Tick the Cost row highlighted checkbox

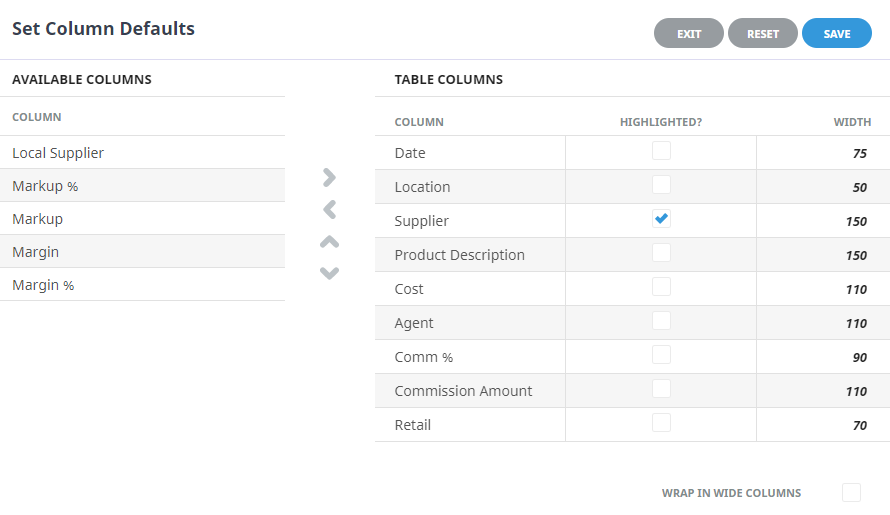[x=661, y=287]
